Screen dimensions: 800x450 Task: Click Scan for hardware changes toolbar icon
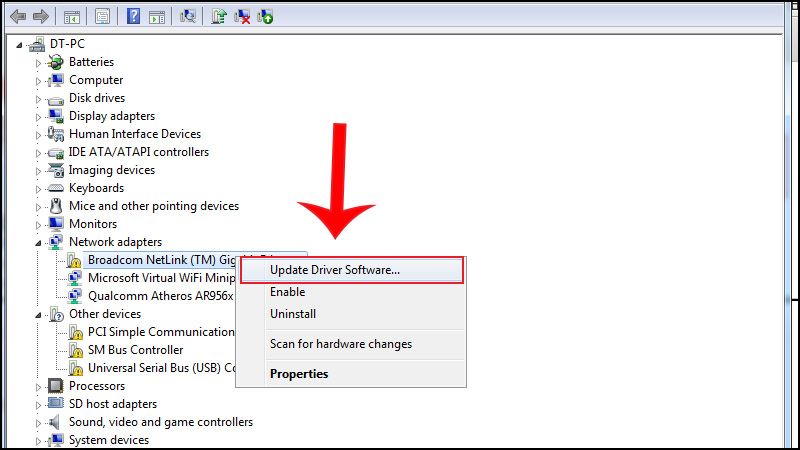189,16
